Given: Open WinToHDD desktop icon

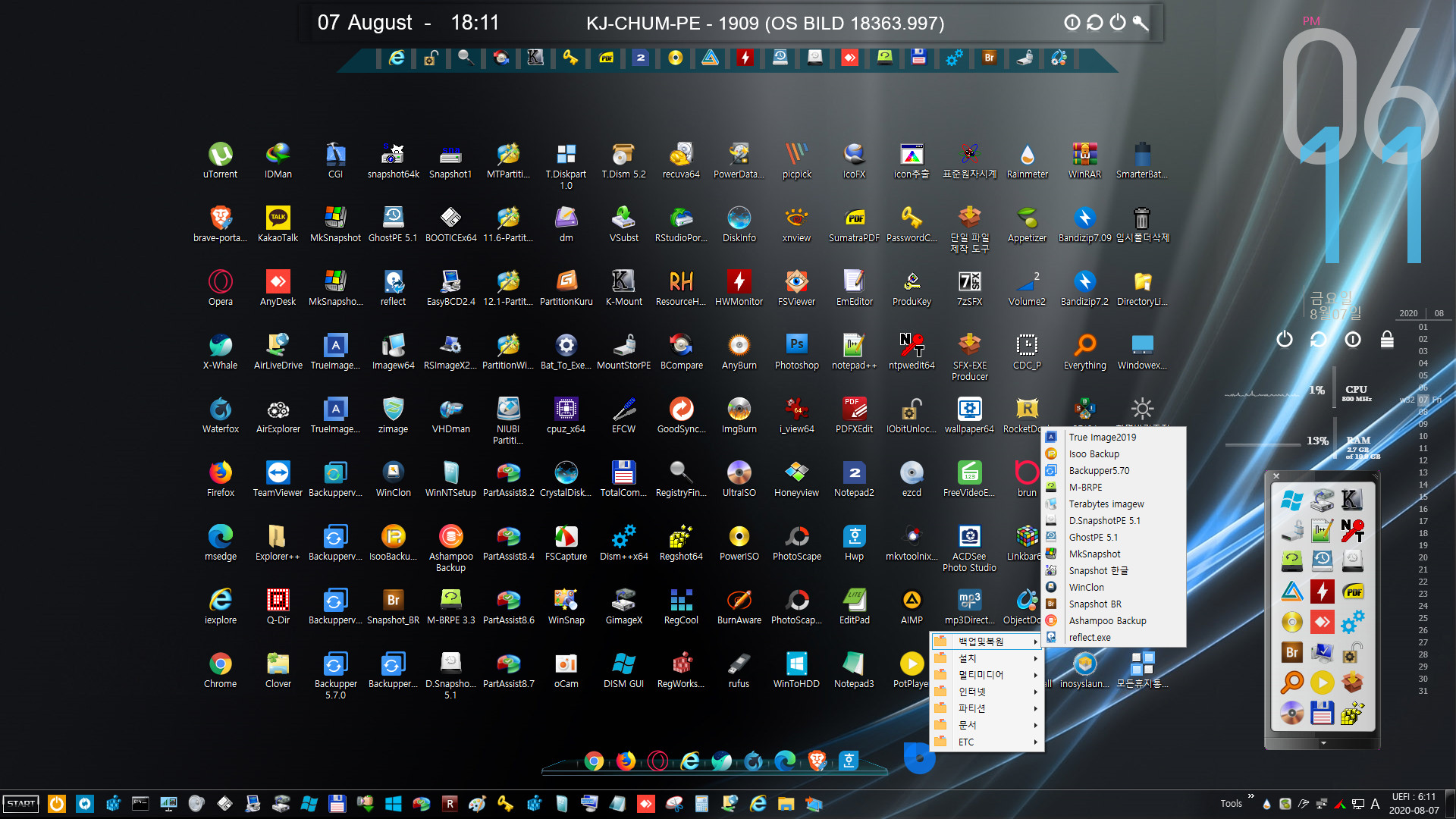Looking at the screenshot, I should coord(796,670).
